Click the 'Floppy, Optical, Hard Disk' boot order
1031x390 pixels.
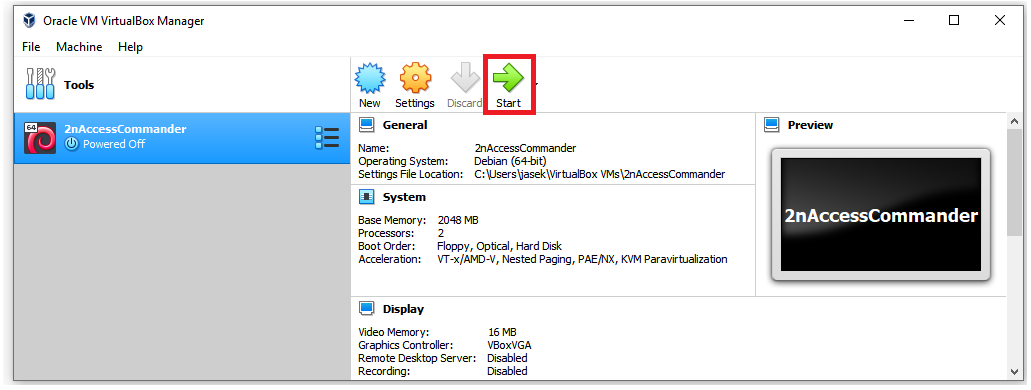click(500, 246)
